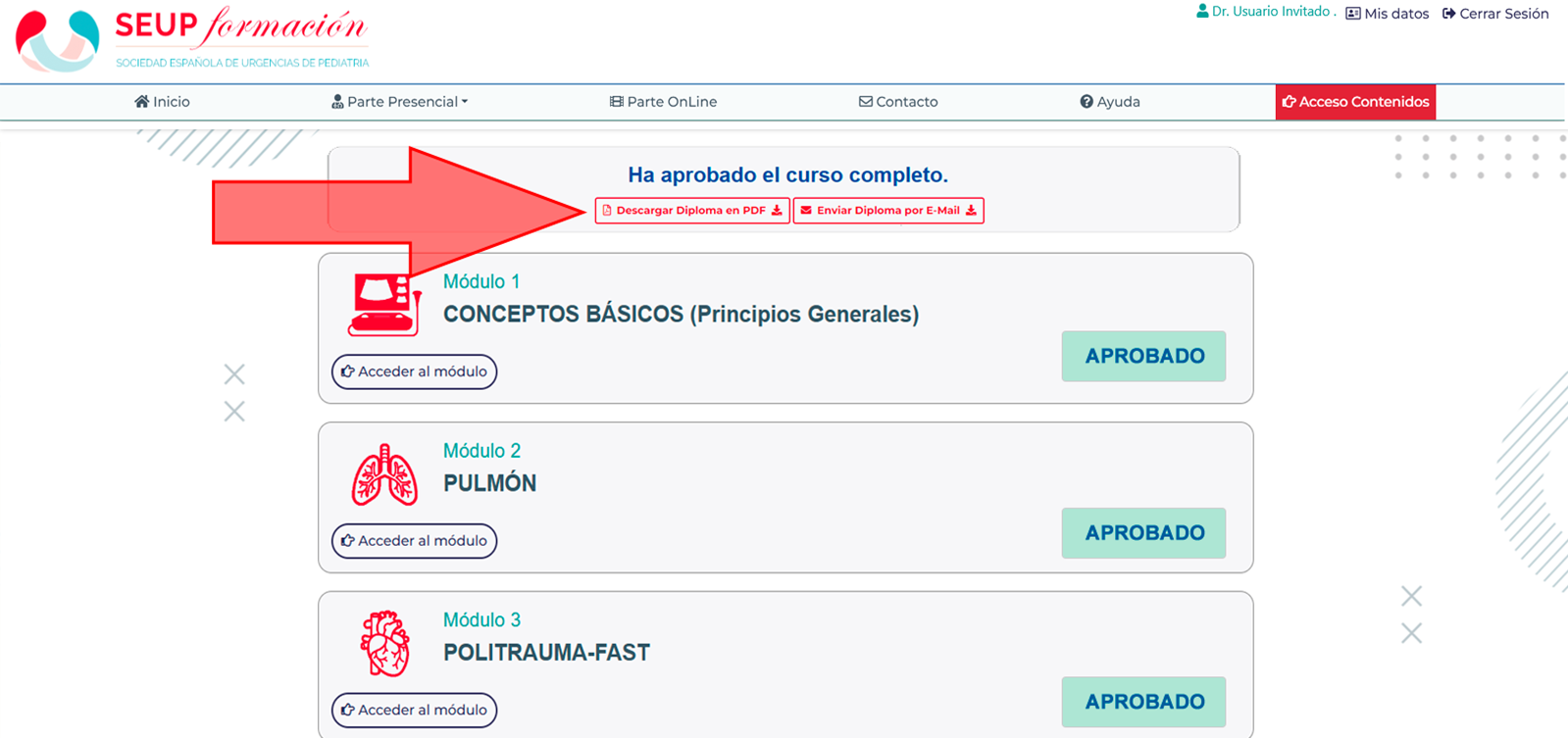Click the envelope icon beside Contacto
This screenshot has width=1568, height=738.
866,102
